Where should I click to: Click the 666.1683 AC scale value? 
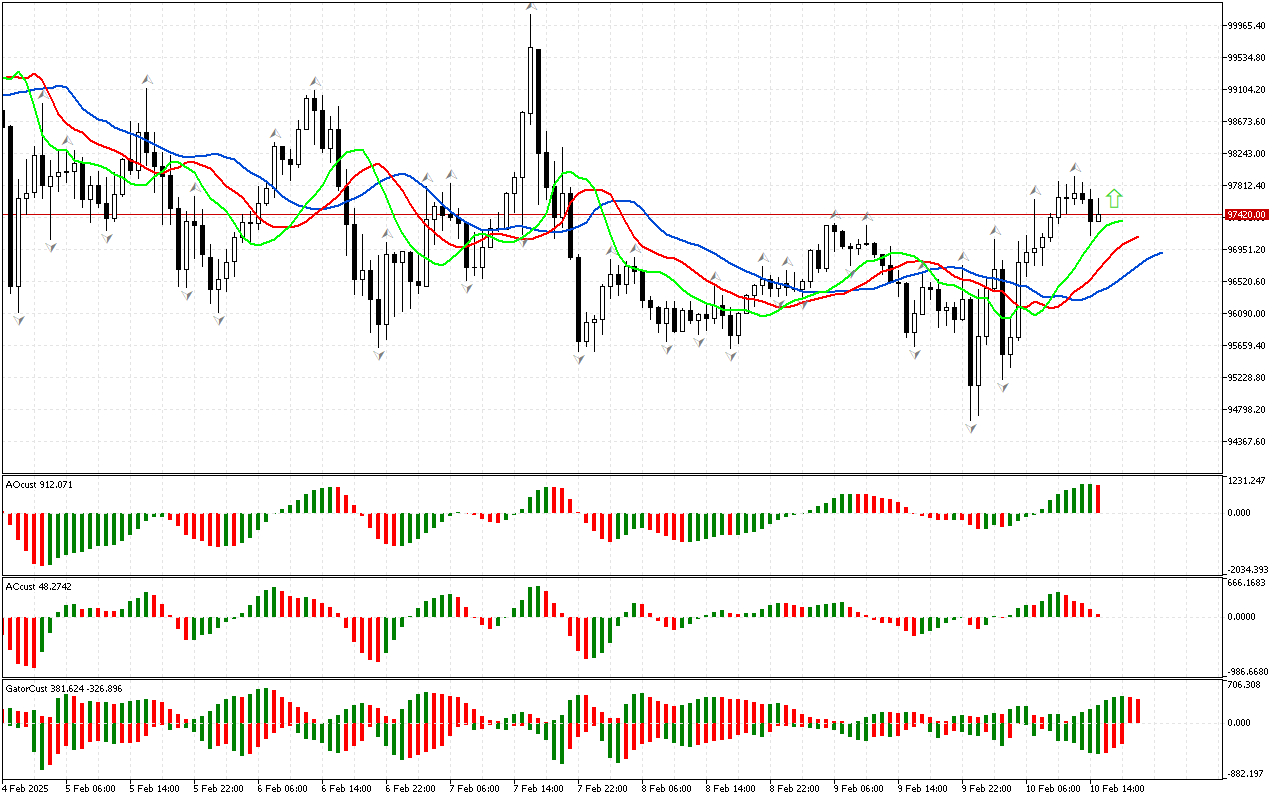pos(1247,583)
